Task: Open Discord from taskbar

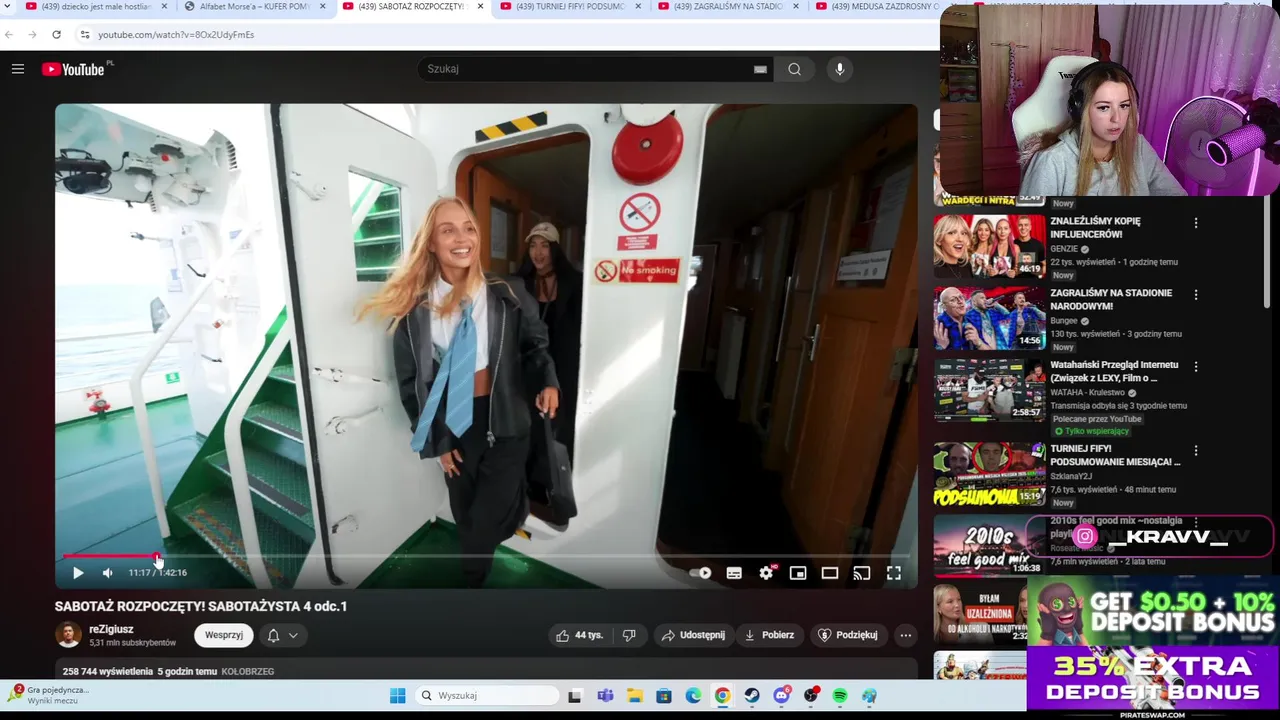Action: click(x=781, y=695)
